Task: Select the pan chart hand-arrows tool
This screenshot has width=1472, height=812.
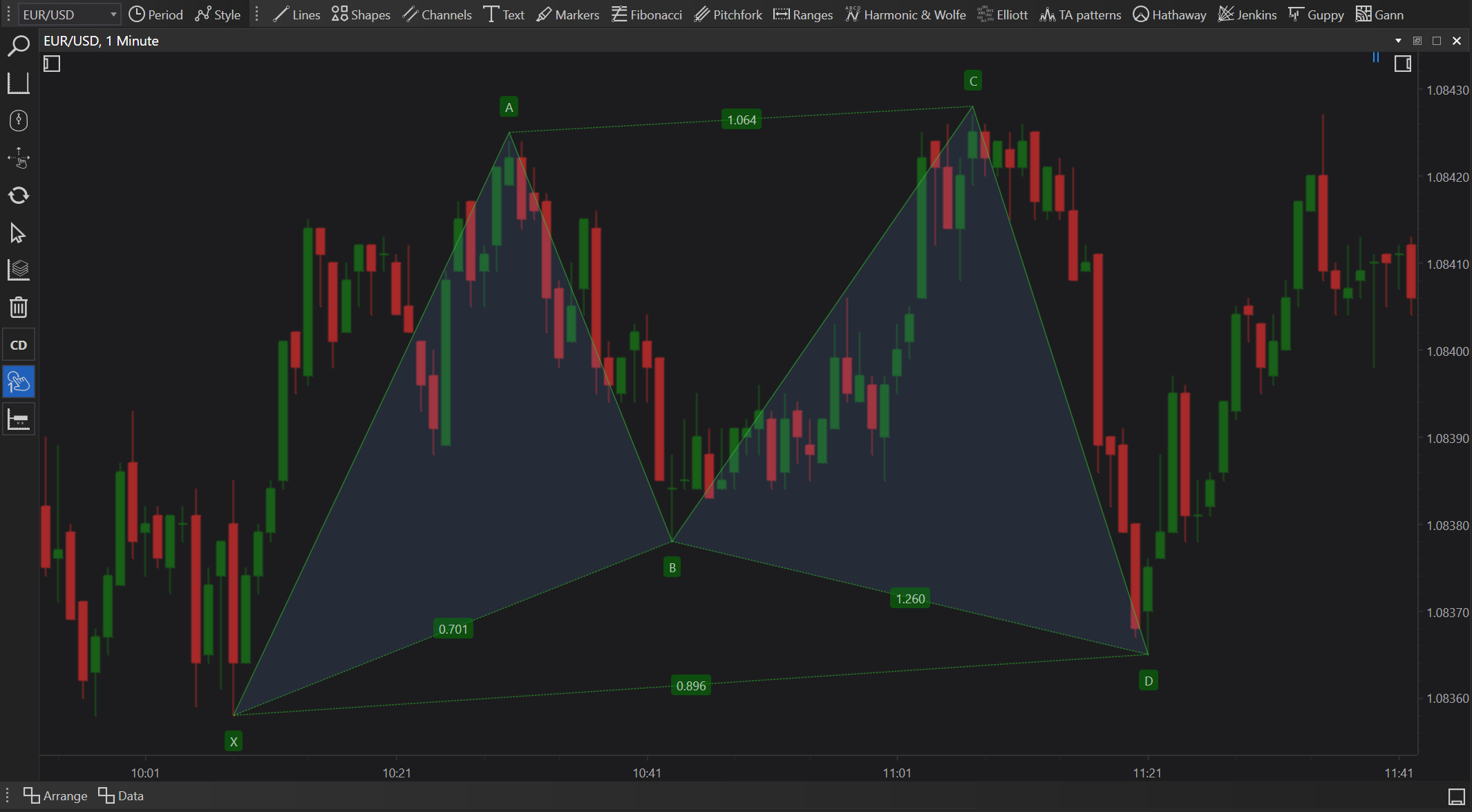Action: pos(19,158)
